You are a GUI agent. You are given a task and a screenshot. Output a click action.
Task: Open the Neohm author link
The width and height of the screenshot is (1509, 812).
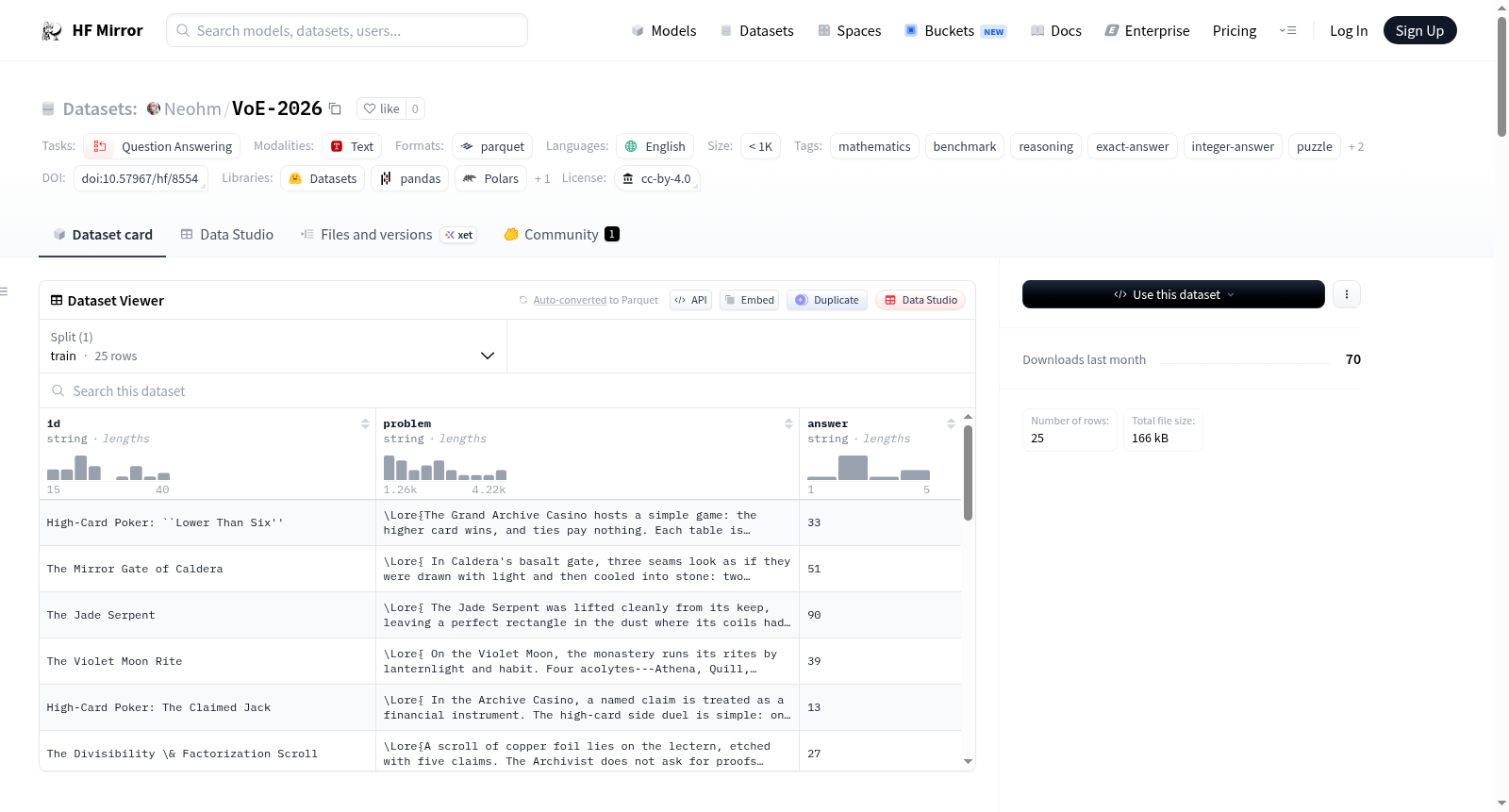pyautogui.click(x=192, y=108)
